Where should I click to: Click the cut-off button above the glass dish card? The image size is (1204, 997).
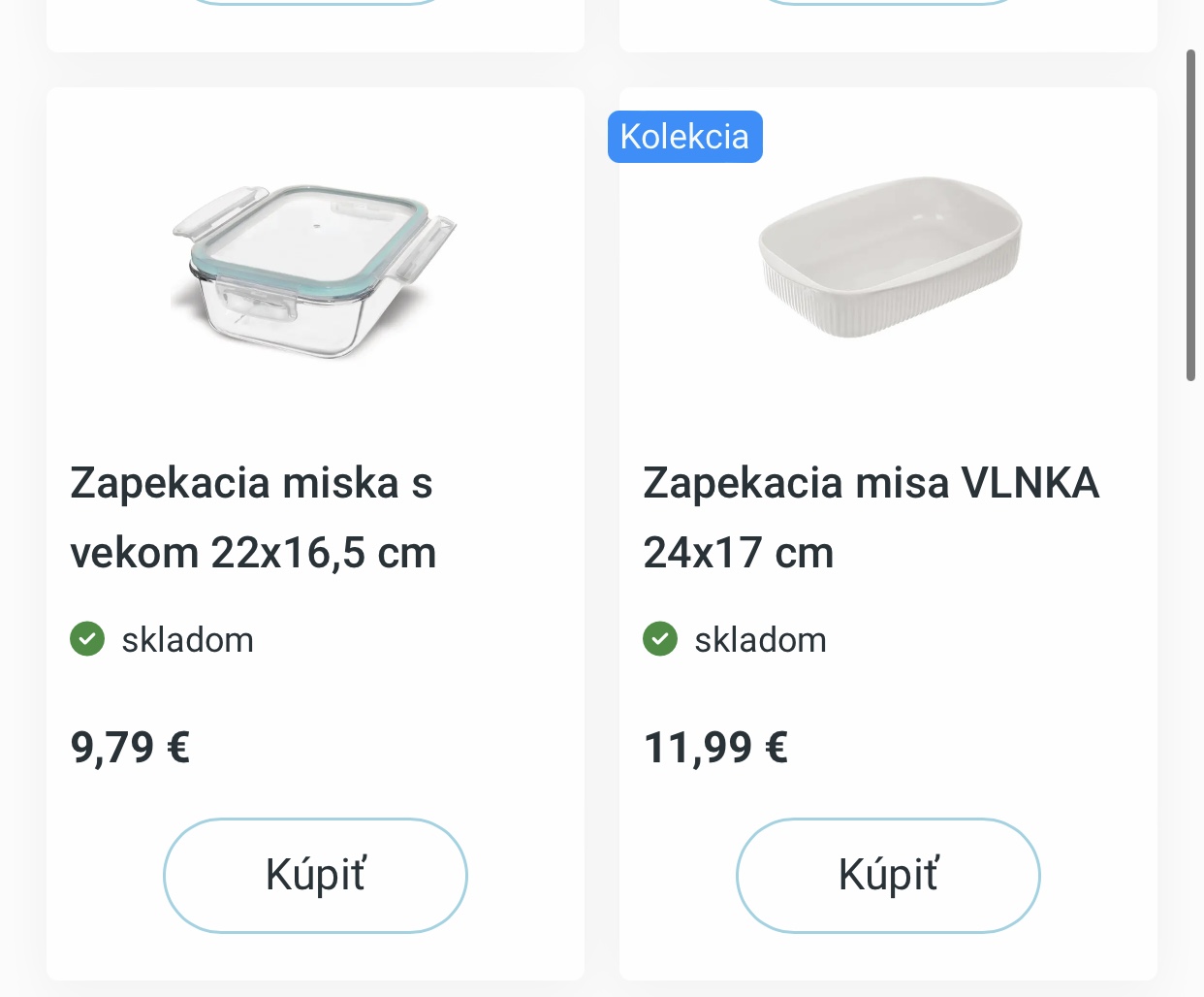pos(315,3)
